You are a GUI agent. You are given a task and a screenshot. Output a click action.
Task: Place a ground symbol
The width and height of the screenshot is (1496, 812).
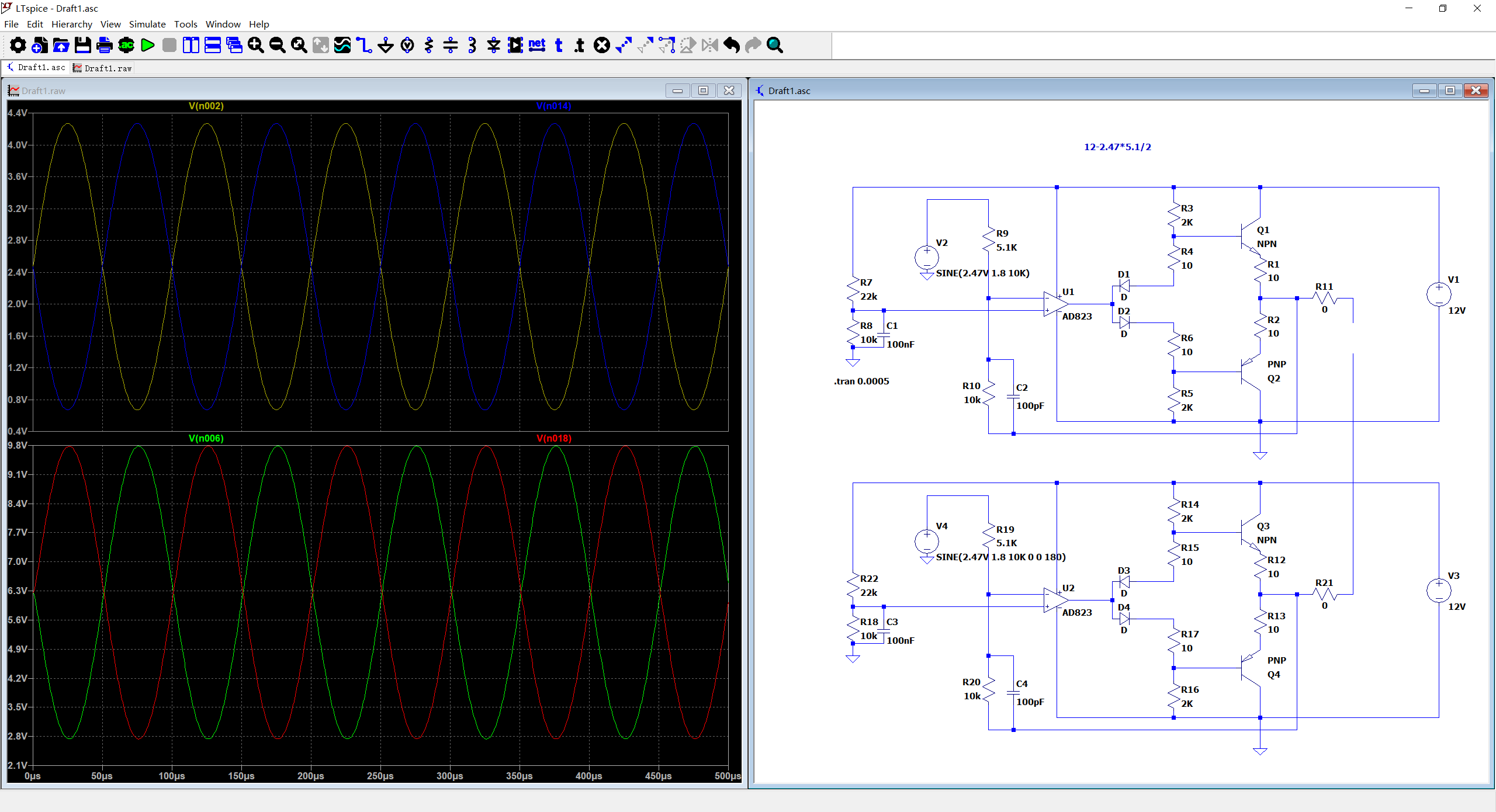(x=386, y=45)
